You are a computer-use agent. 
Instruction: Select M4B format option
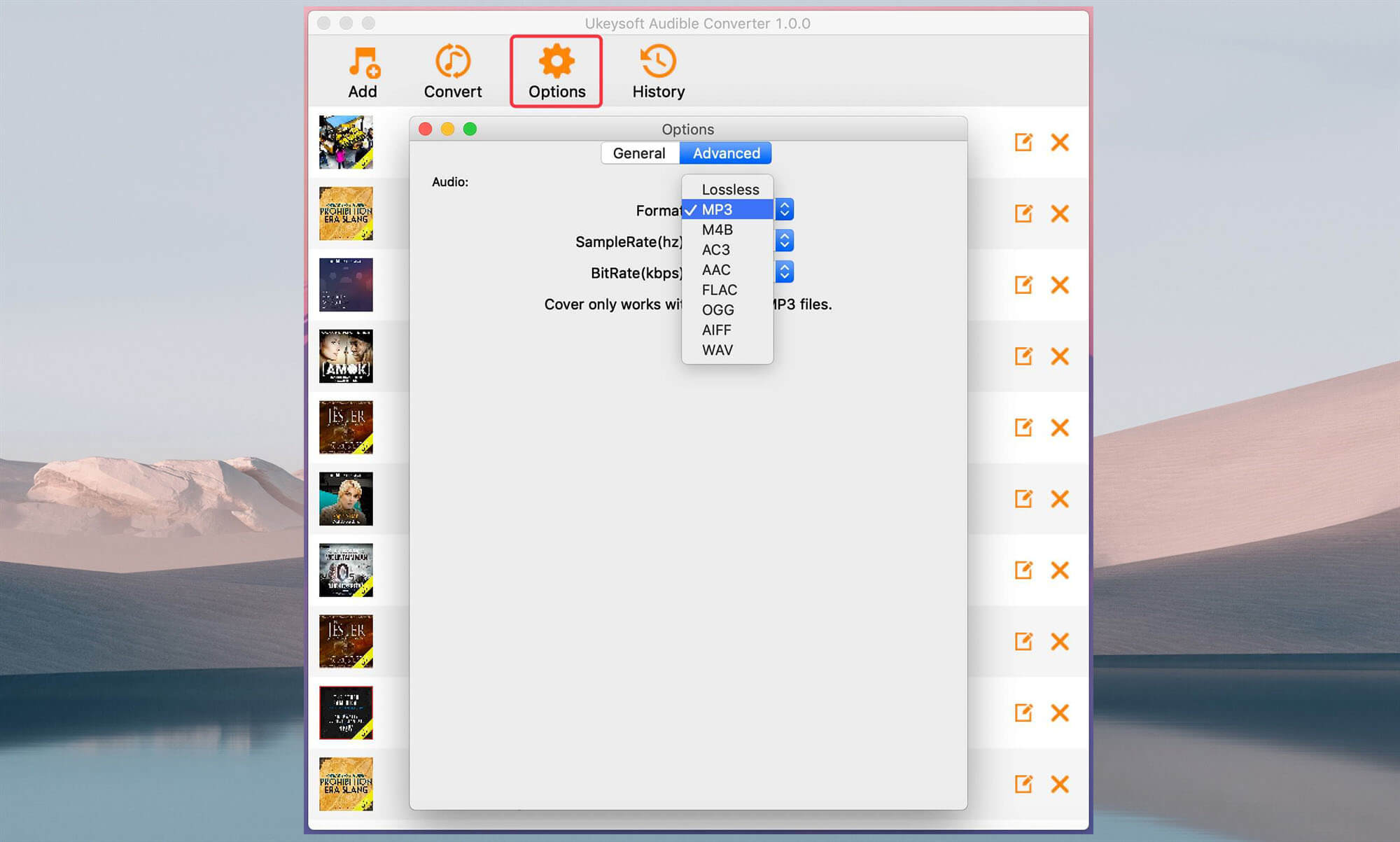[x=717, y=230]
